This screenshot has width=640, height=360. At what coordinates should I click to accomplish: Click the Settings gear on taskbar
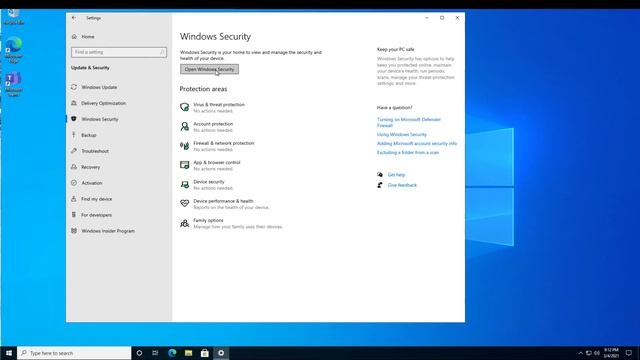coord(221,353)
